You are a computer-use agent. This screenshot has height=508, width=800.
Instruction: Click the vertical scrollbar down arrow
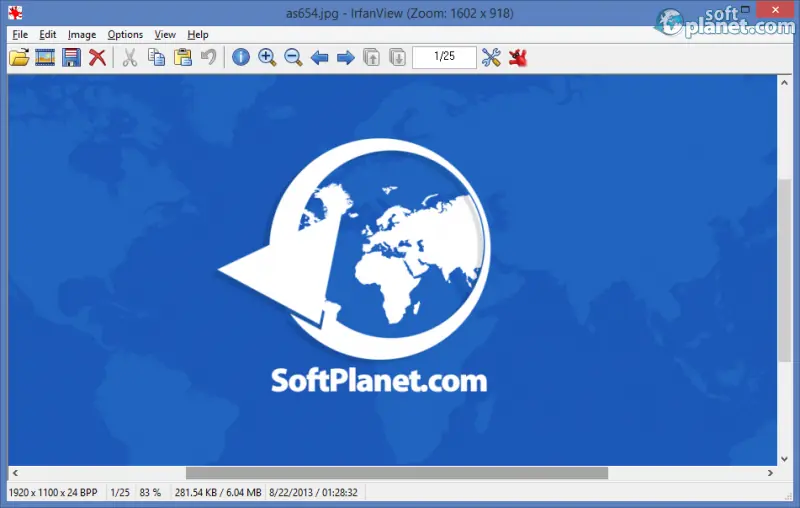point(784,459)
